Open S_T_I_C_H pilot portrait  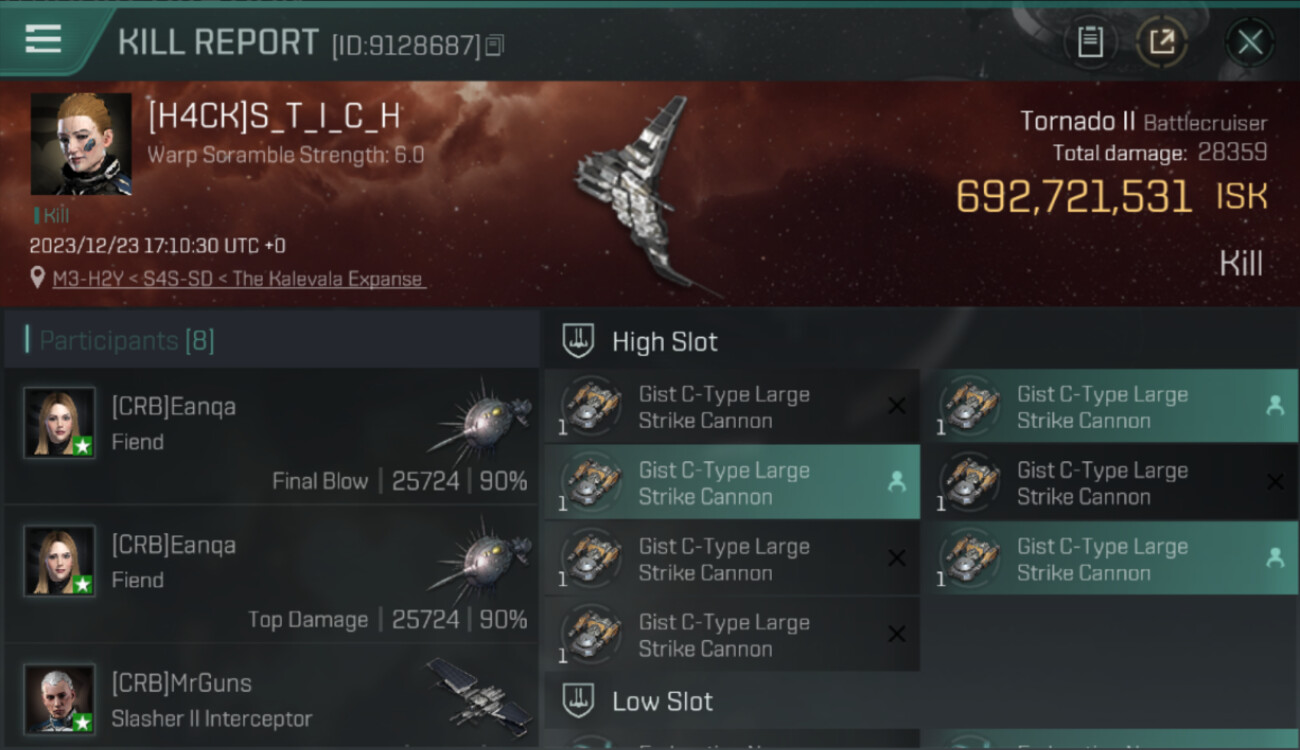pyautogui.click(x=81, y=144)
